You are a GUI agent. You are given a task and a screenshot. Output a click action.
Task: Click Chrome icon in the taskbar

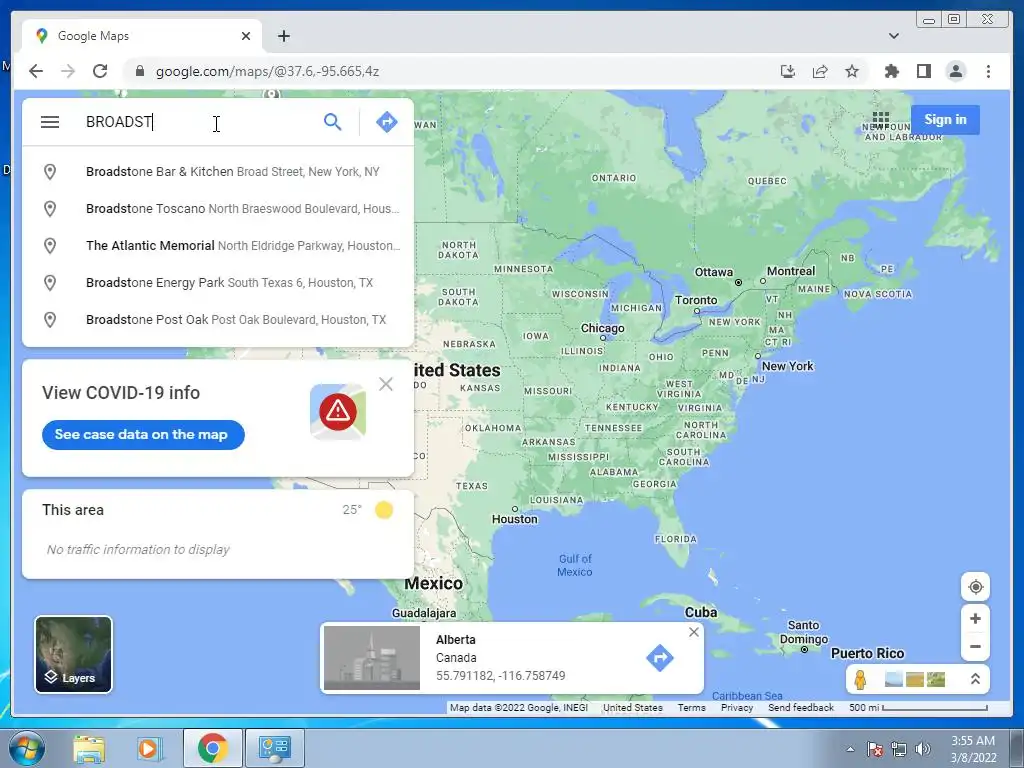[x=212, y=748]
